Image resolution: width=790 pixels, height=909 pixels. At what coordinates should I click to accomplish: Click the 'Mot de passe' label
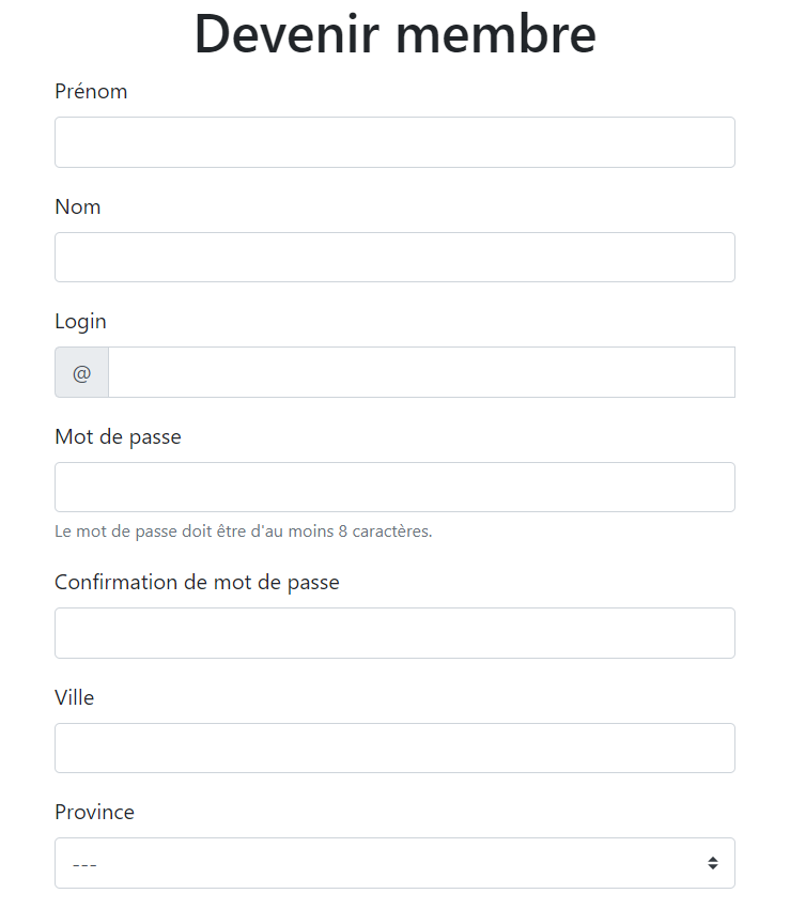pos(118,437)
